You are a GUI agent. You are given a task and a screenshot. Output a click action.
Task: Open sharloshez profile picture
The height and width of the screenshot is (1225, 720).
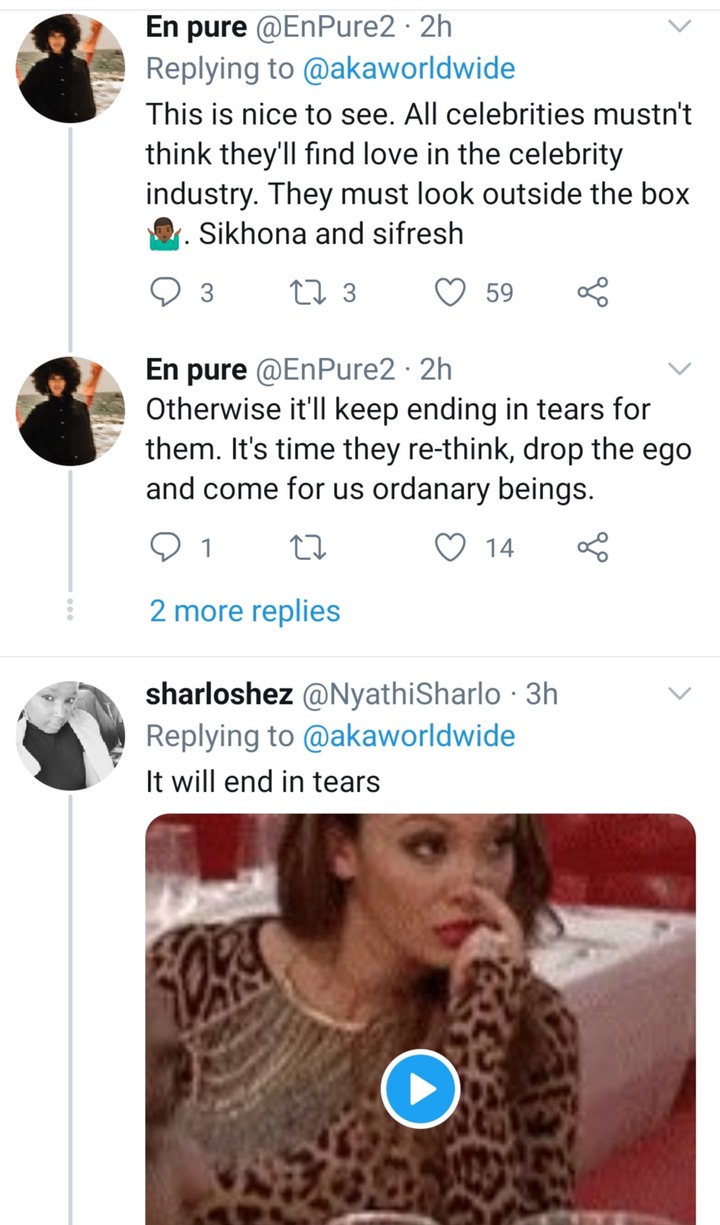(70, 736)
